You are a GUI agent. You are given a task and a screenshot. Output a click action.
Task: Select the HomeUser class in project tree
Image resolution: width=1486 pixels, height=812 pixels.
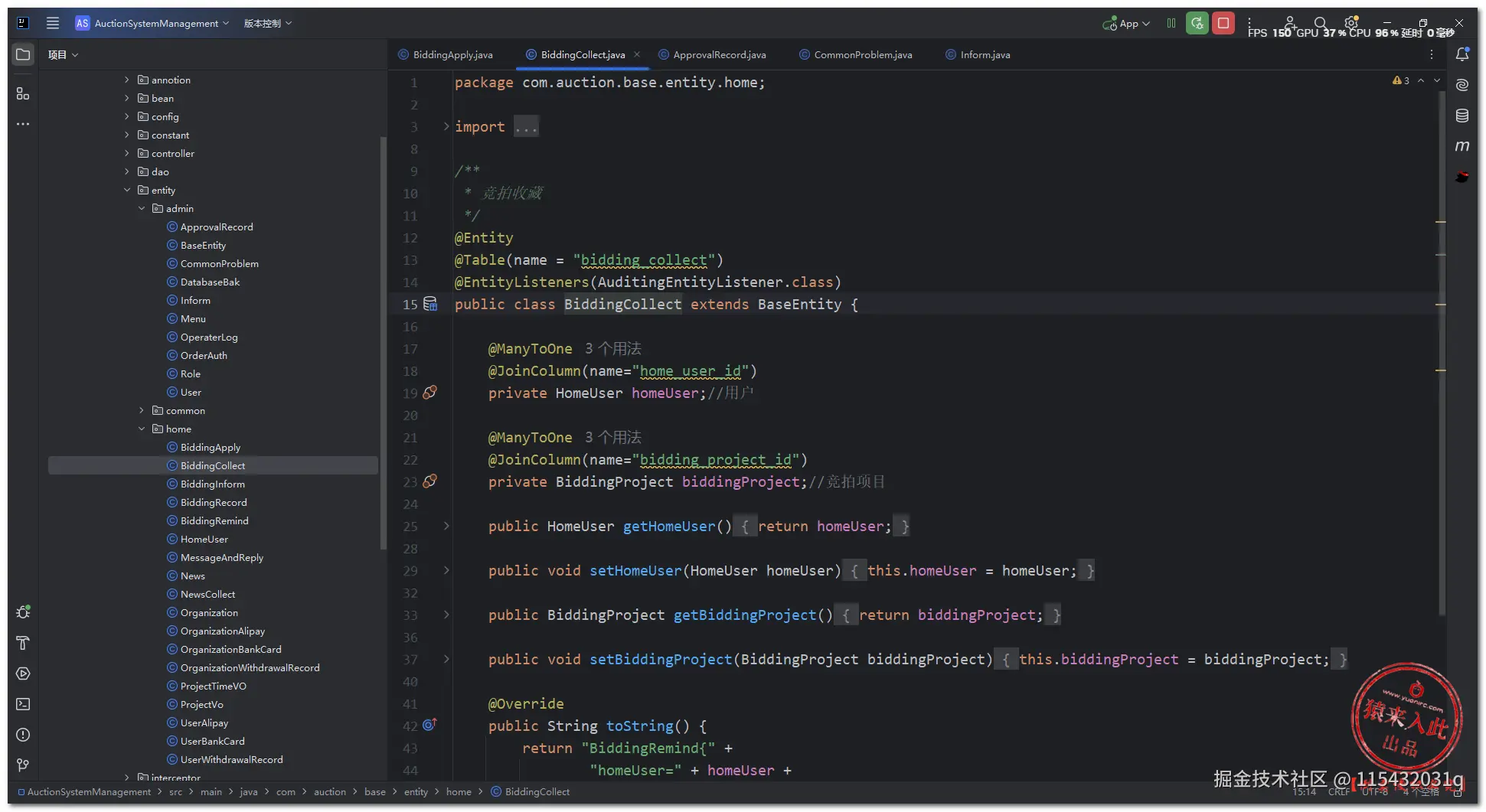(204, 539)
